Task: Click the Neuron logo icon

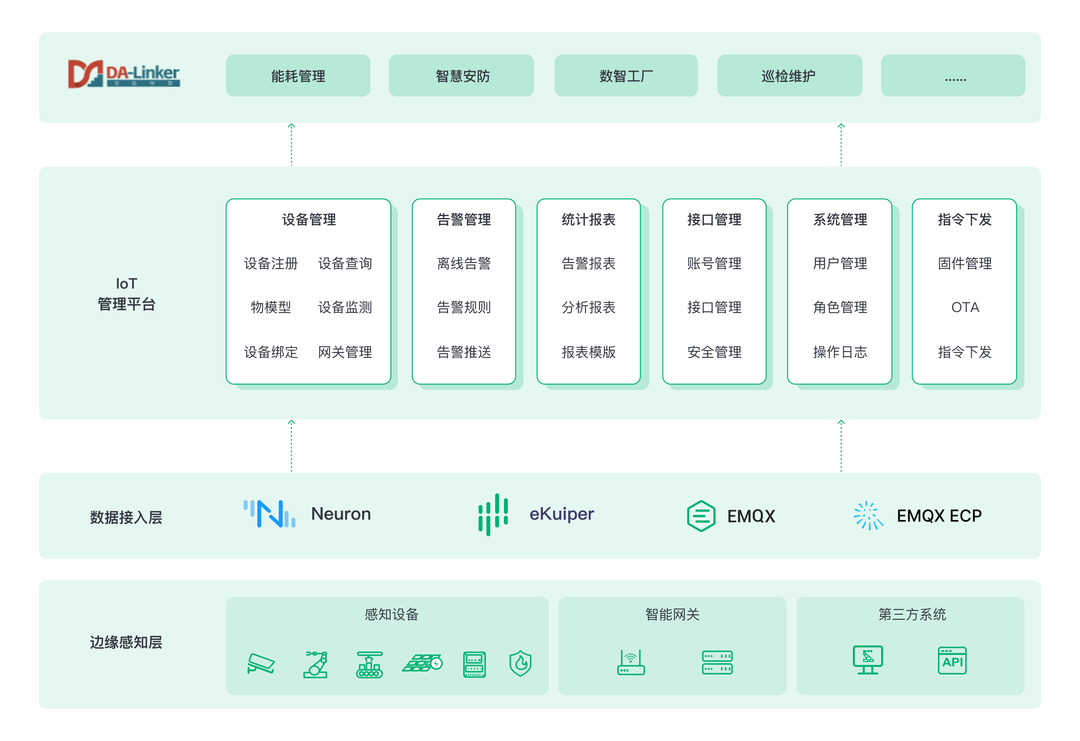Action: pos(270,514)
